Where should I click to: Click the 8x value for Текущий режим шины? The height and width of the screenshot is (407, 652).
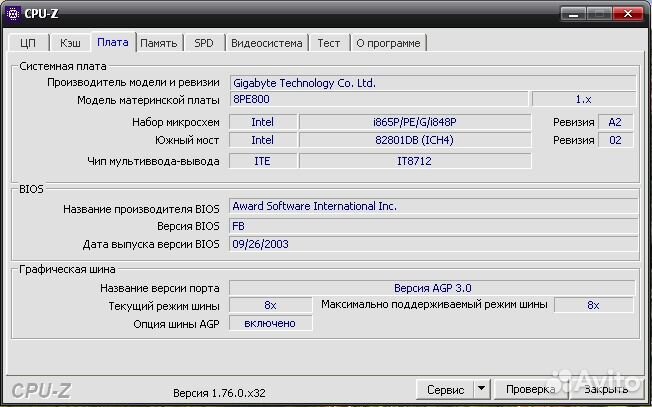point(270,305)
